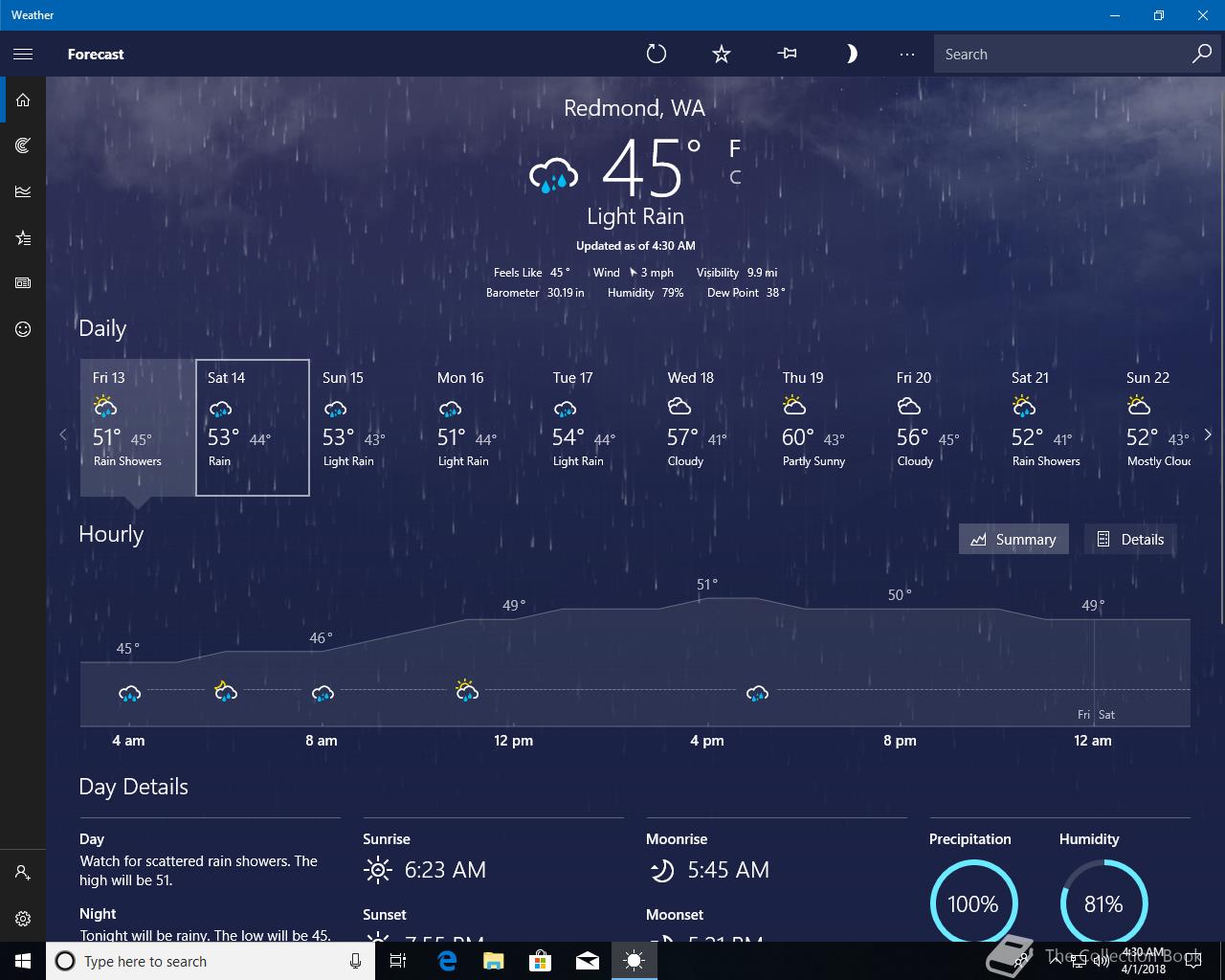This screenshot has width=1225, height=980.
Task: Add Redmond to favorites star
Action: [x=722, y=54]
